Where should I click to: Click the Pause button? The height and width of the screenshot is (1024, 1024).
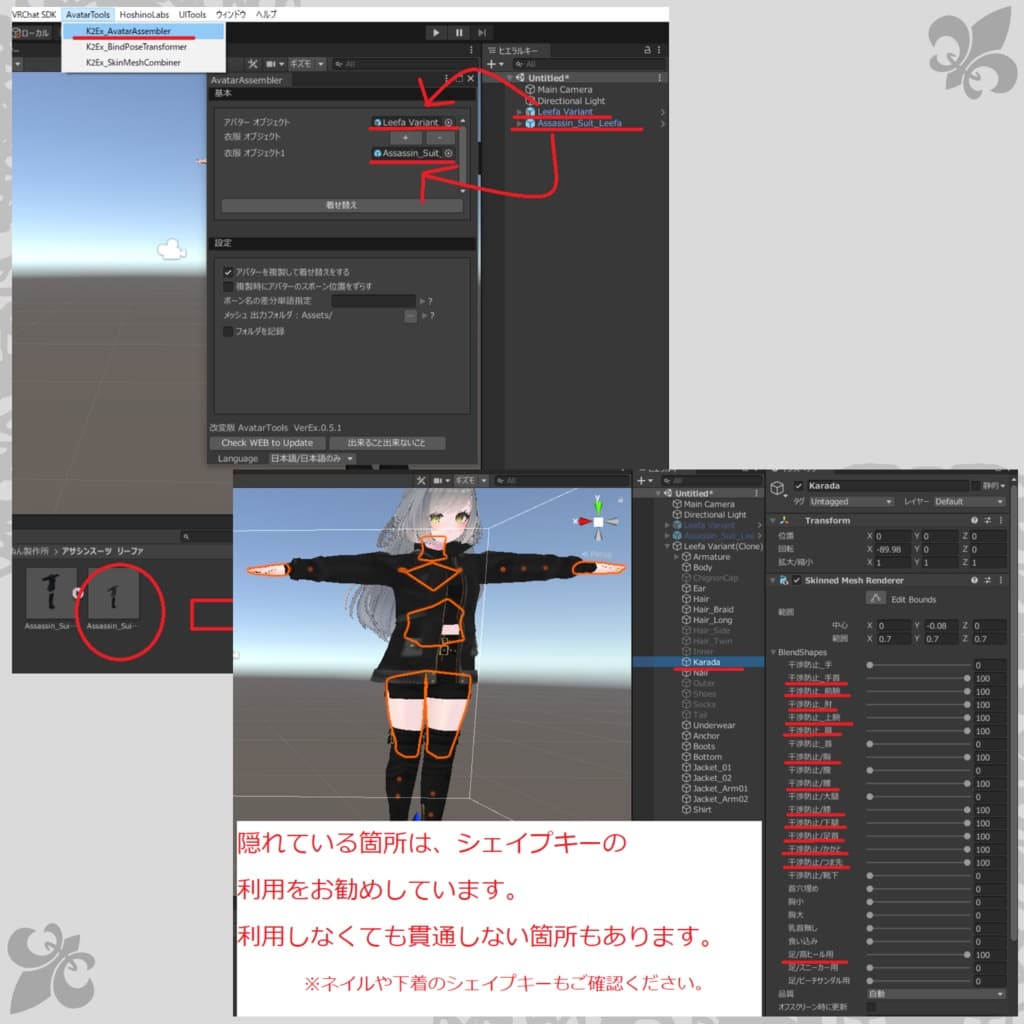pos(458,33)
